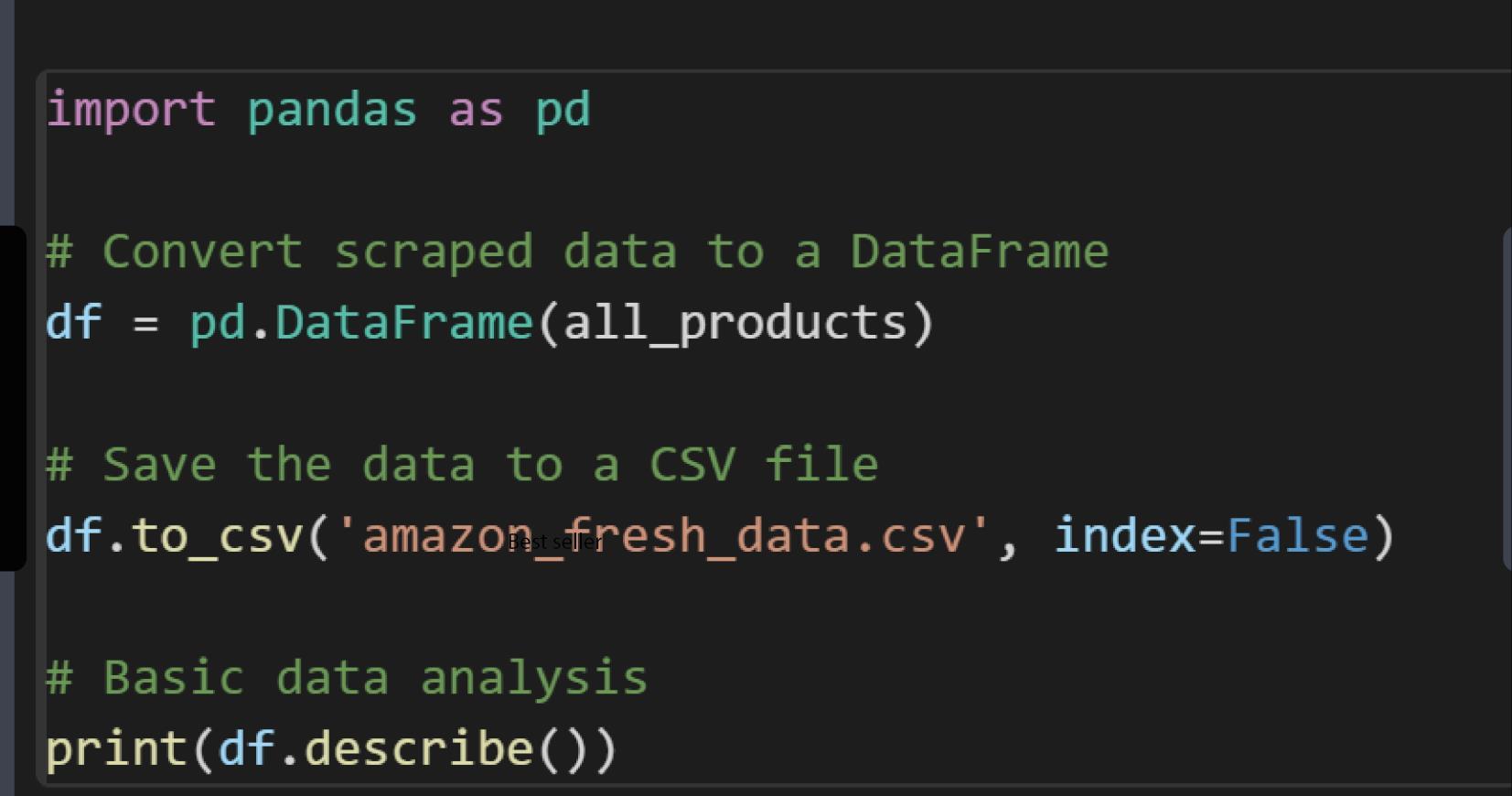Image resolution: width=1512 pixels, height=796 pixels.
Task: Click the "False" boolean value
Action: [x=1297, y=536]
